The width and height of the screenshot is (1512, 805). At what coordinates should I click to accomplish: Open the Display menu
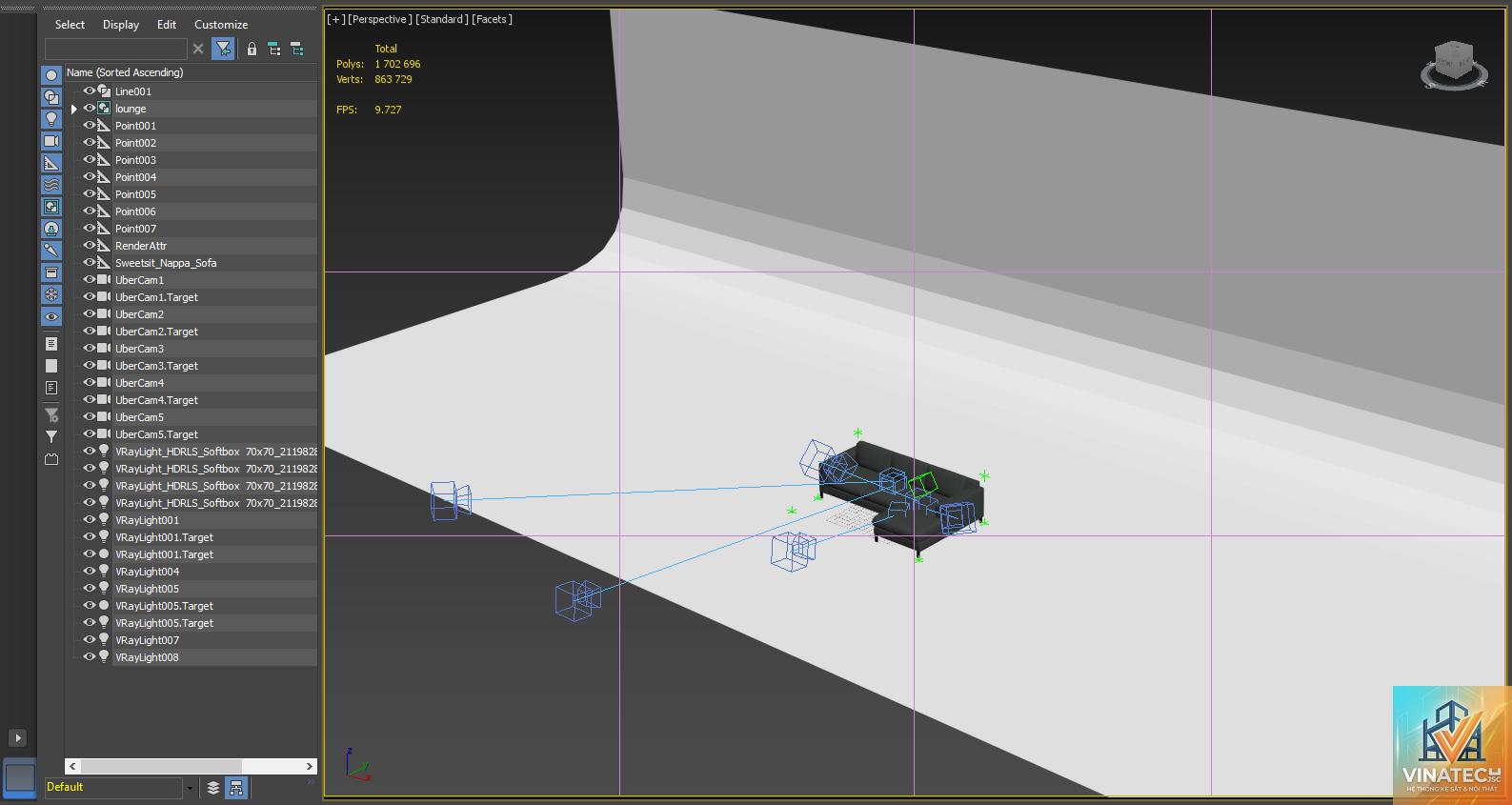[x=121, y=25]
